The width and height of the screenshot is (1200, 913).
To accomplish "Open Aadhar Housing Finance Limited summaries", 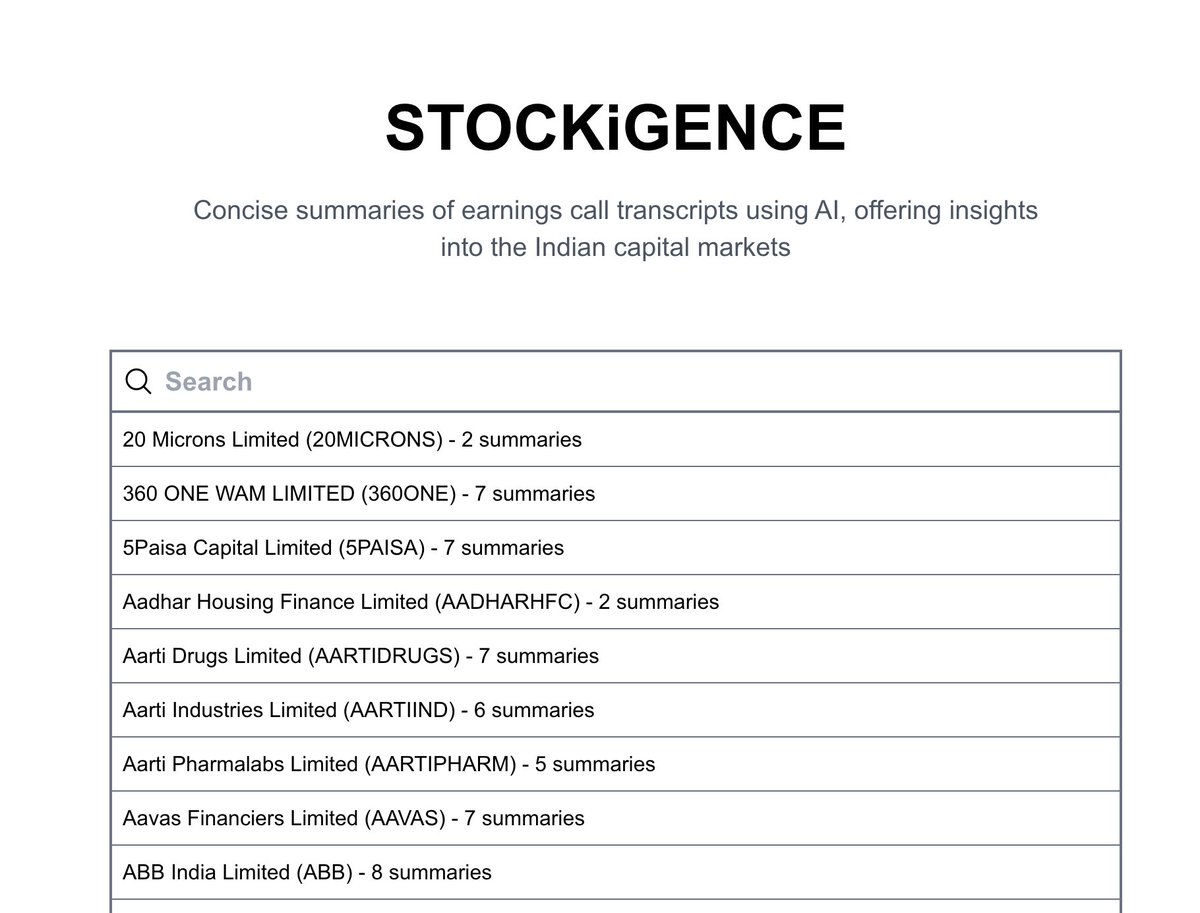I will pyautogui.click(x=420, y=602).
